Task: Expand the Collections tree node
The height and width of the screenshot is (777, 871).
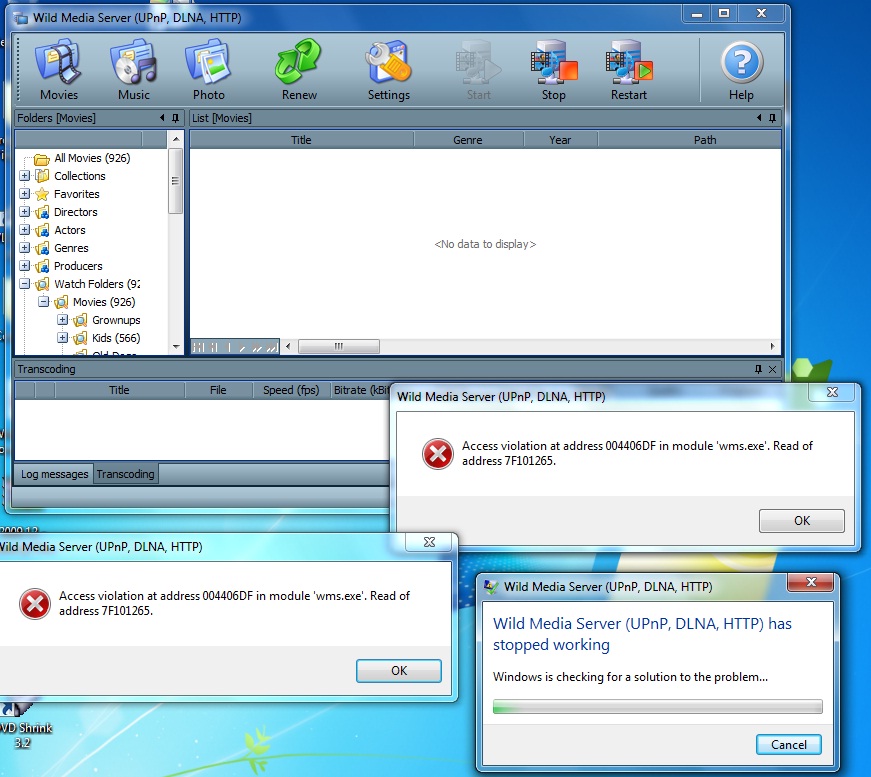Action: click(x=24, y=176)
